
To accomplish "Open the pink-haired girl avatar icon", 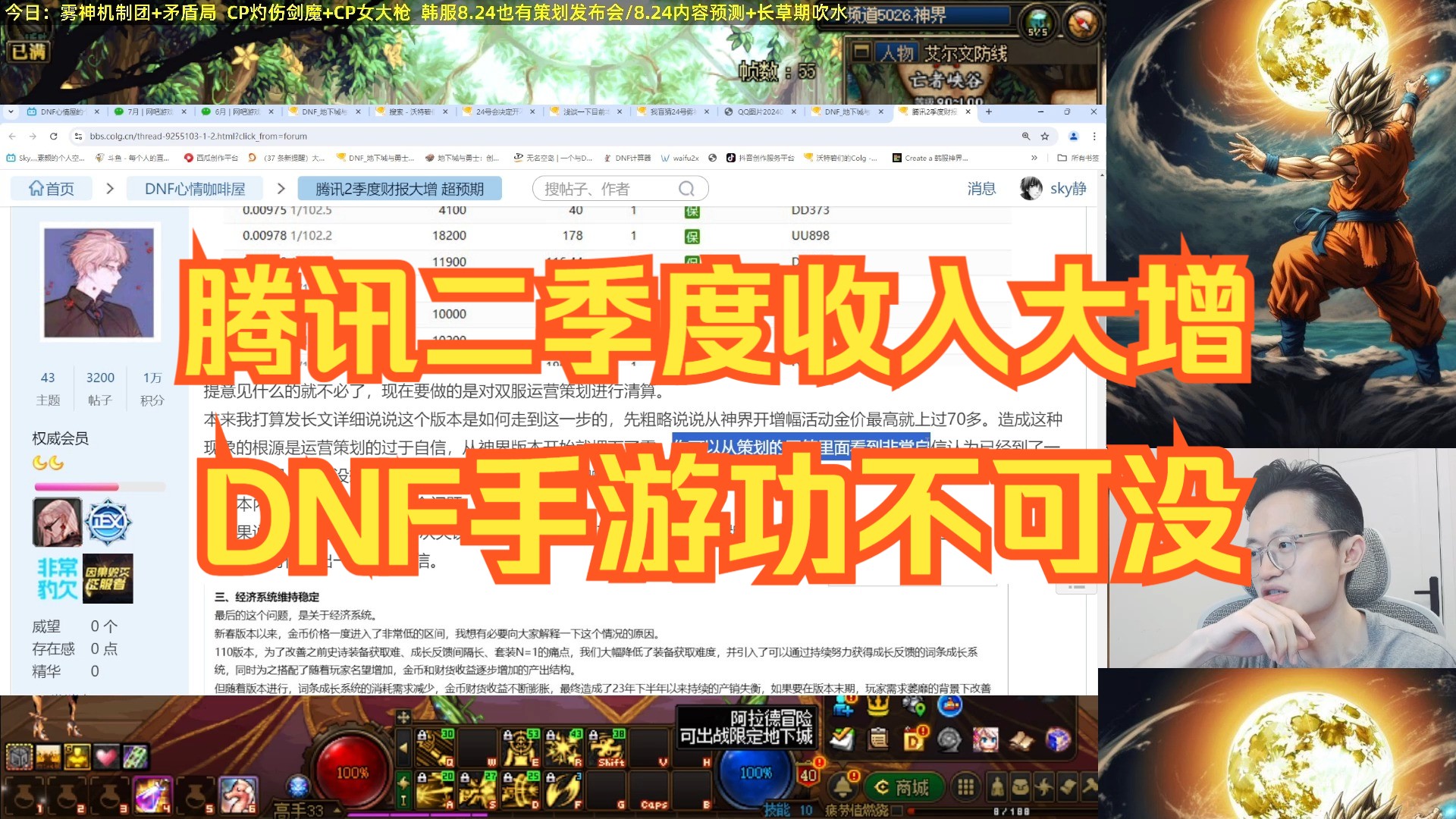I will click(x=985, y=739).
